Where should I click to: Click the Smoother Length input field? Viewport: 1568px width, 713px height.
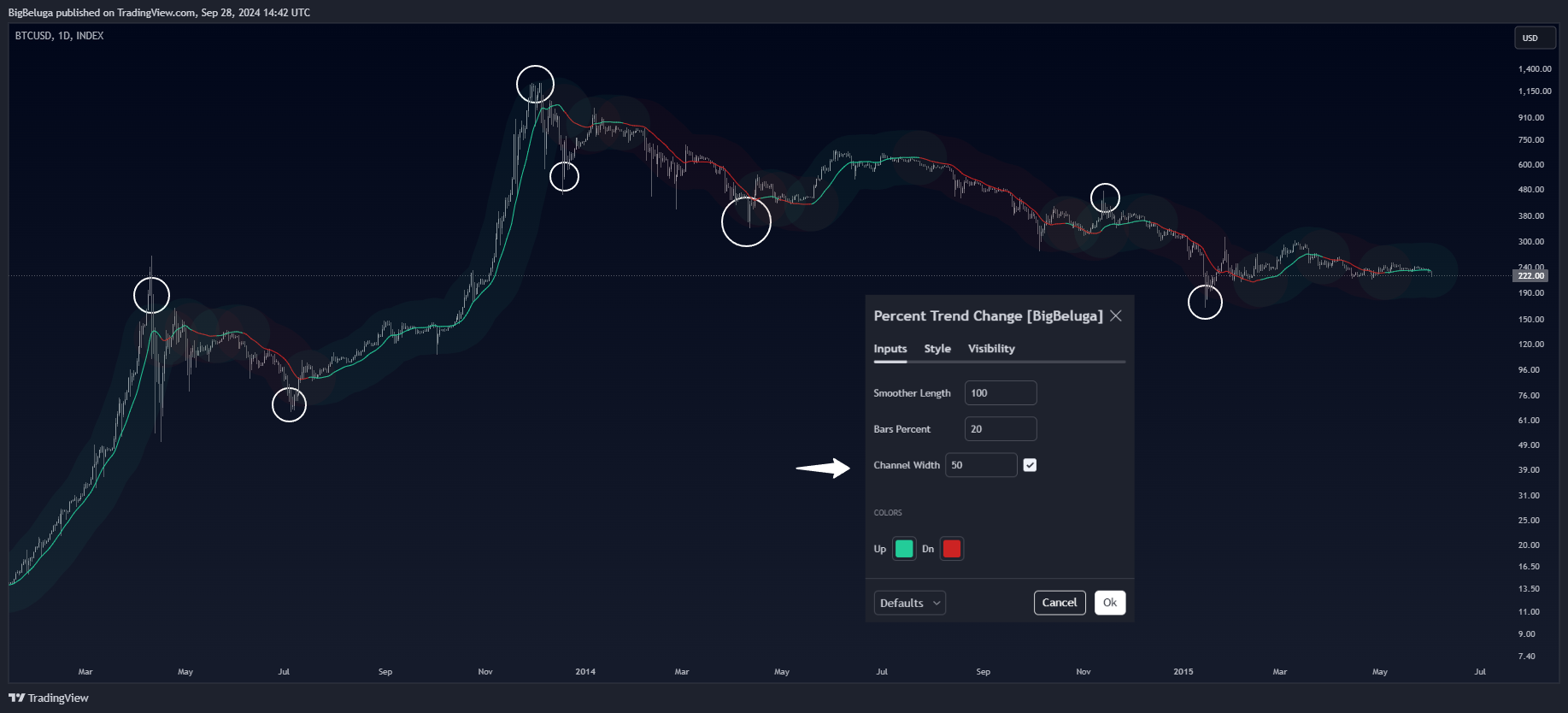1001,393
